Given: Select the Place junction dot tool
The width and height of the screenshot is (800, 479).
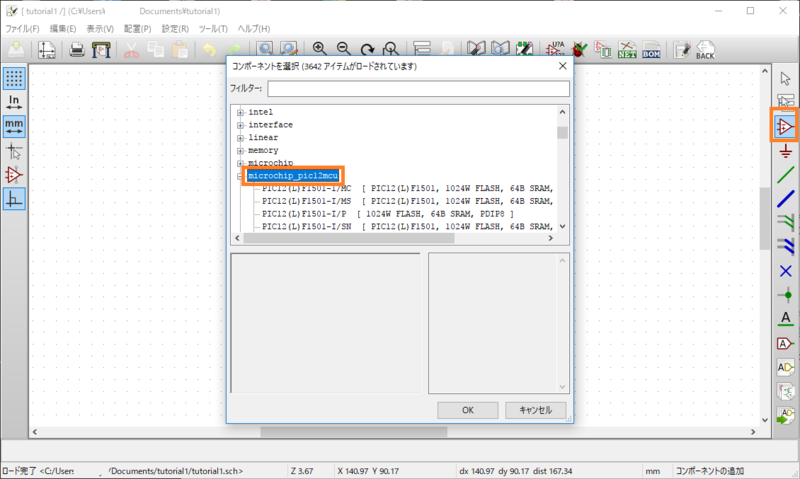Looking at the screenshot, I should click(x=785, y=295).
